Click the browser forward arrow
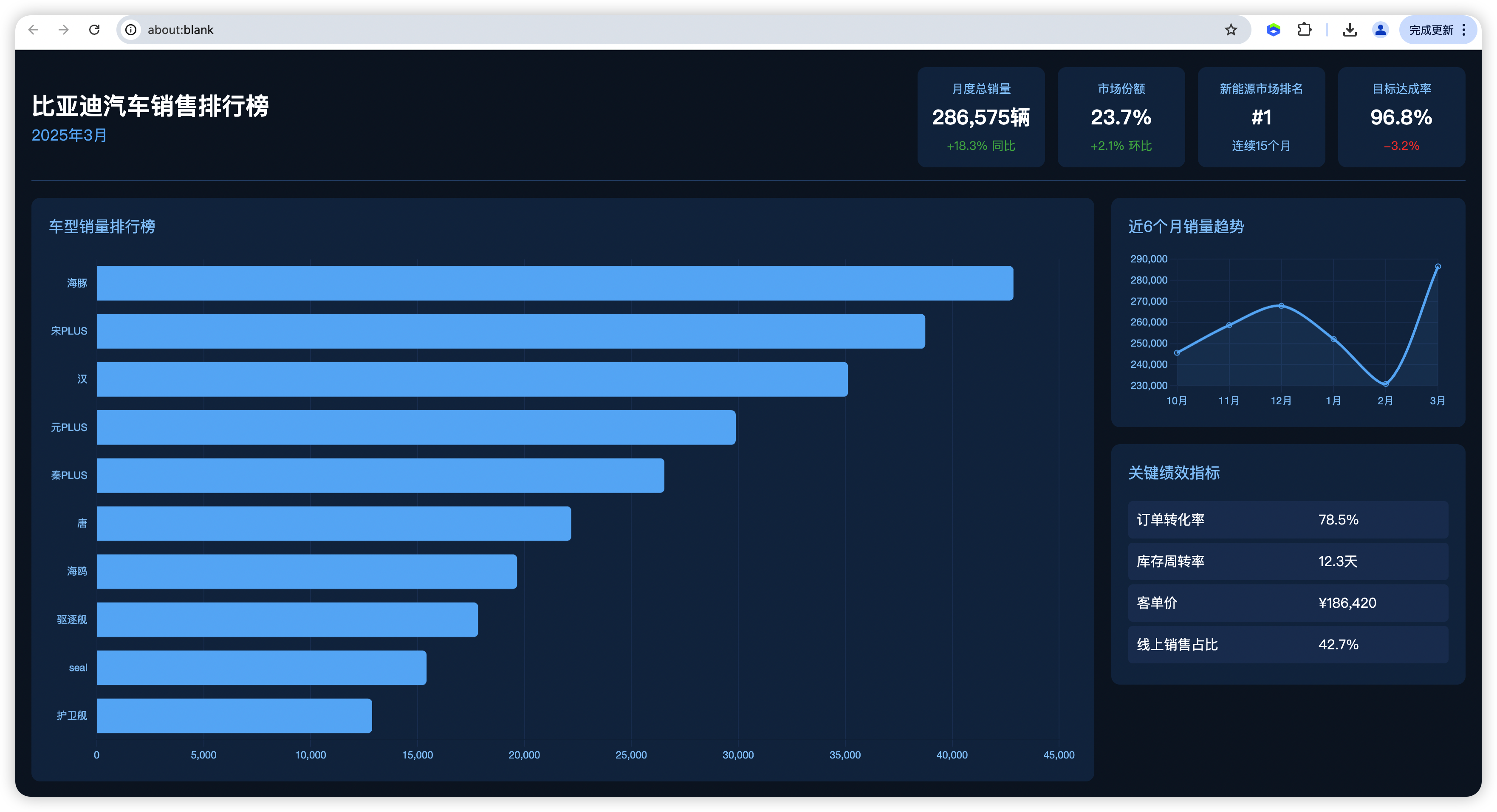1497x812 pixels. point(64,30)
